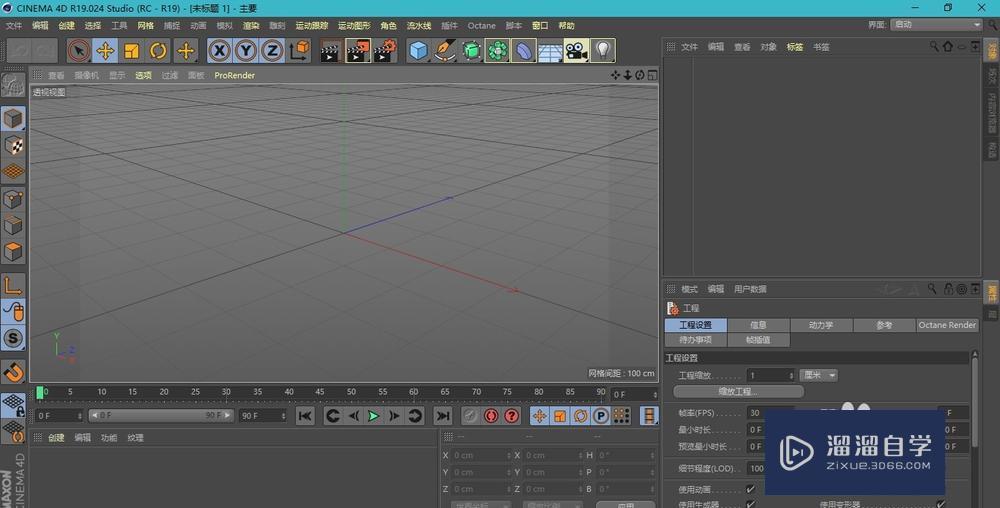The height and width of the screenshot is (508, 1000).
Task: Toggle Z axis lock
Action: coord(272,50)
